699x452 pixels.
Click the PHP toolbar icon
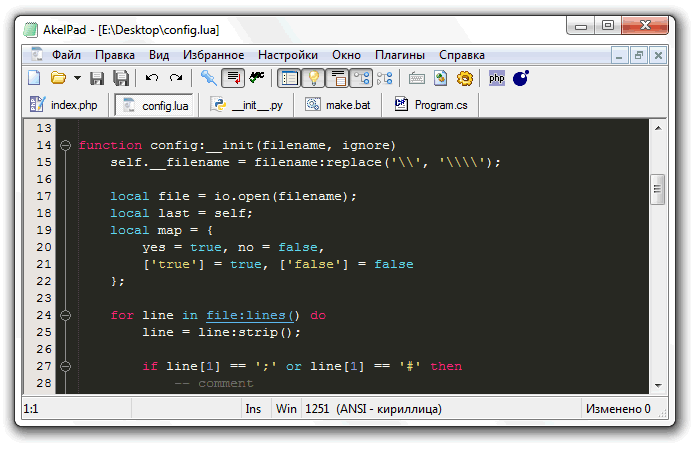[x=496, y=78]
